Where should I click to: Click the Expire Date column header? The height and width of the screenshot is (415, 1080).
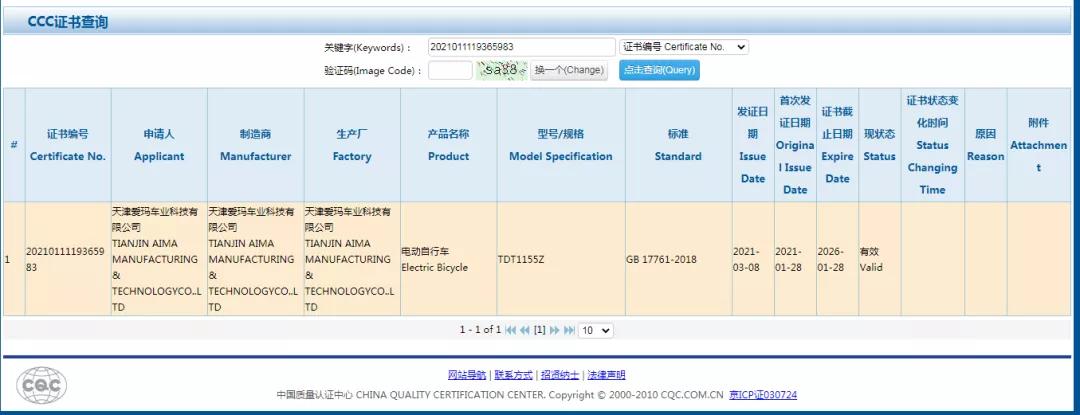click(x=838, y=145)
